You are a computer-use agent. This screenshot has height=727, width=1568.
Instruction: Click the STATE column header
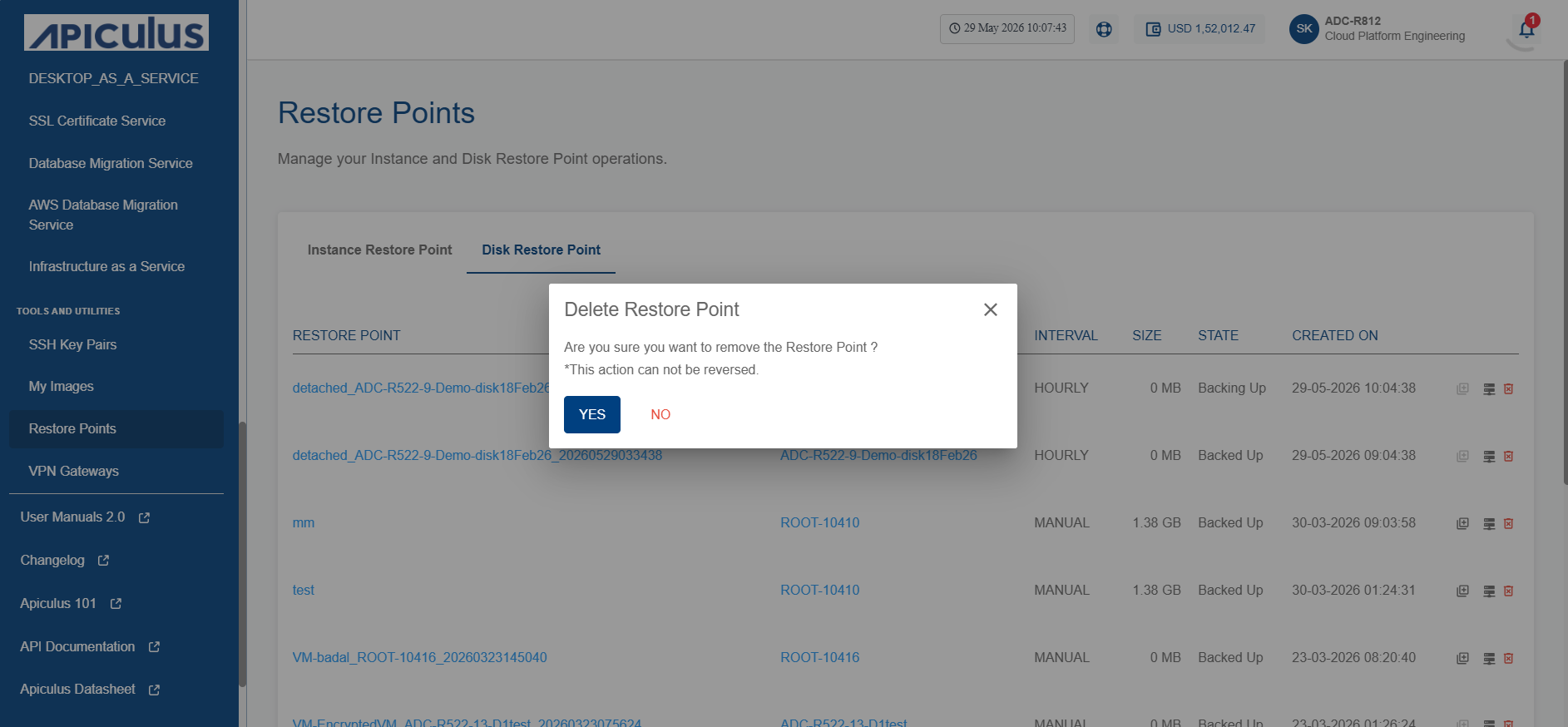coord(1218,335)
